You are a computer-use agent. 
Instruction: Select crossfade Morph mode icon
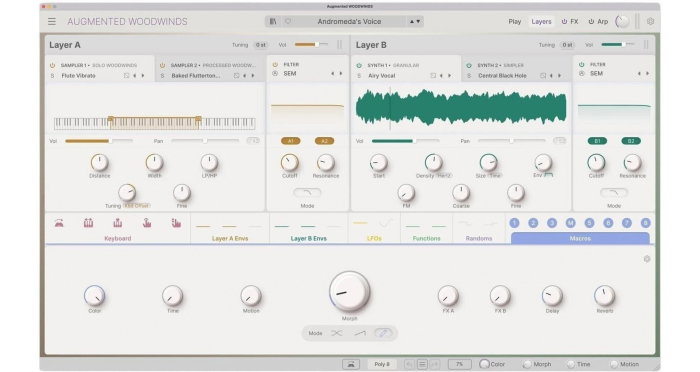[x=337, y=333]
